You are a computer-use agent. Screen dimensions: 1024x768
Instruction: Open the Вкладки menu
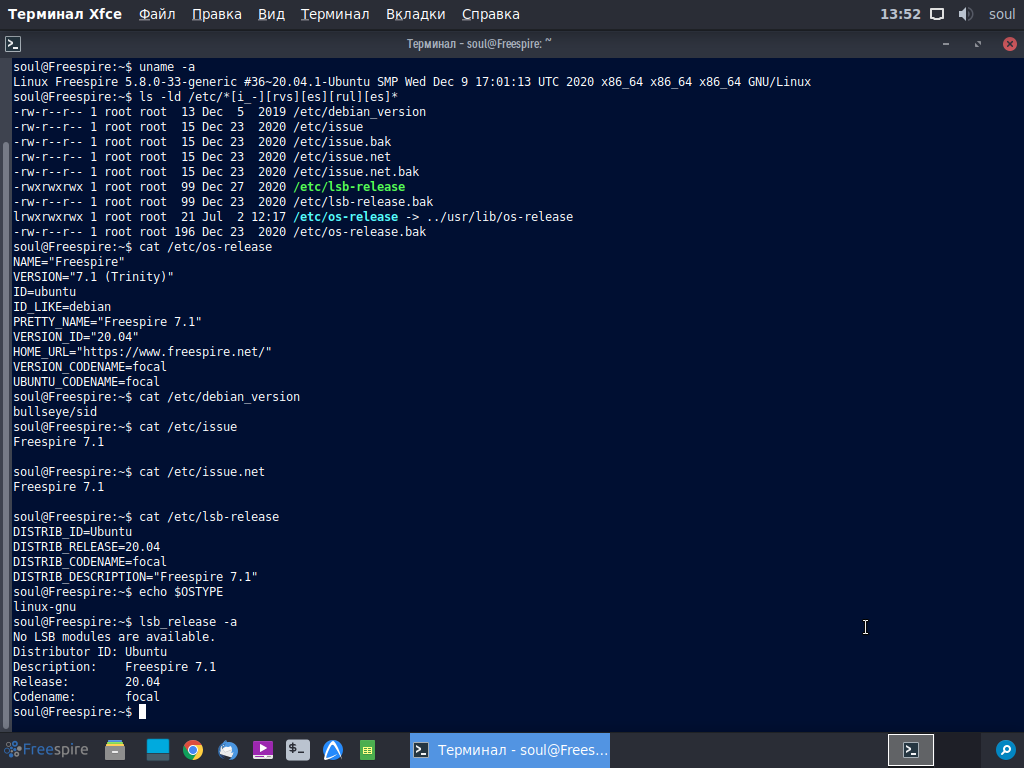coord(415,14)
